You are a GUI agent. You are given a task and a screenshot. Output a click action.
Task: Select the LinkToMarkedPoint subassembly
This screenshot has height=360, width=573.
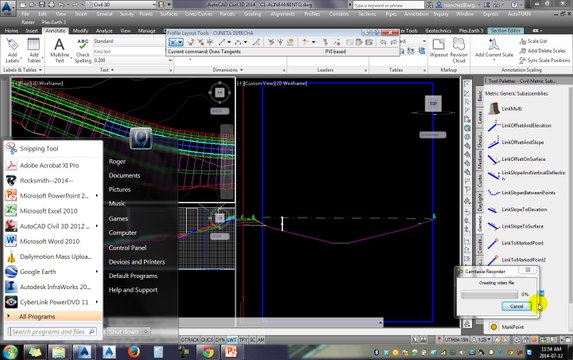coord(515,243)
